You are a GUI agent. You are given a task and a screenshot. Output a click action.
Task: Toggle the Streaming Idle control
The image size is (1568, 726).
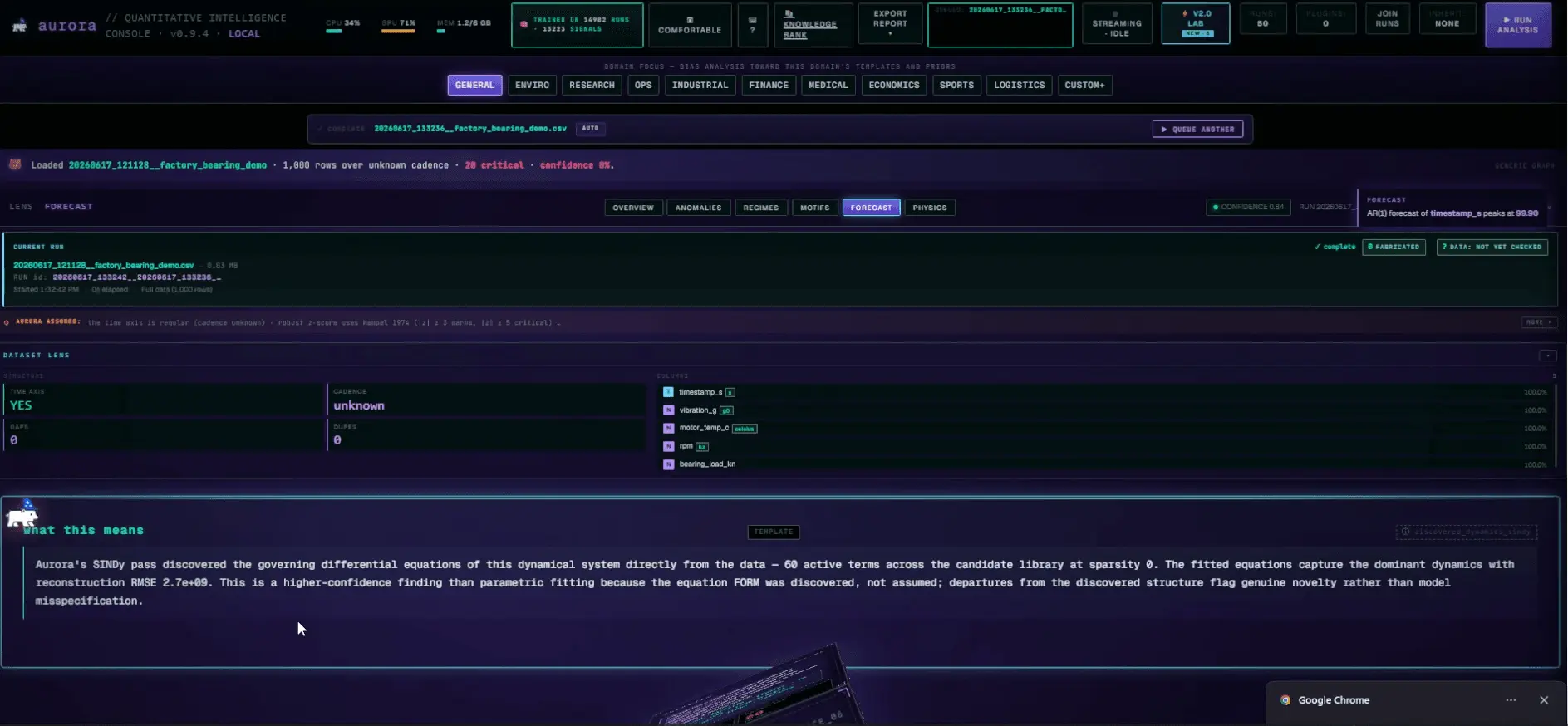1117,25
